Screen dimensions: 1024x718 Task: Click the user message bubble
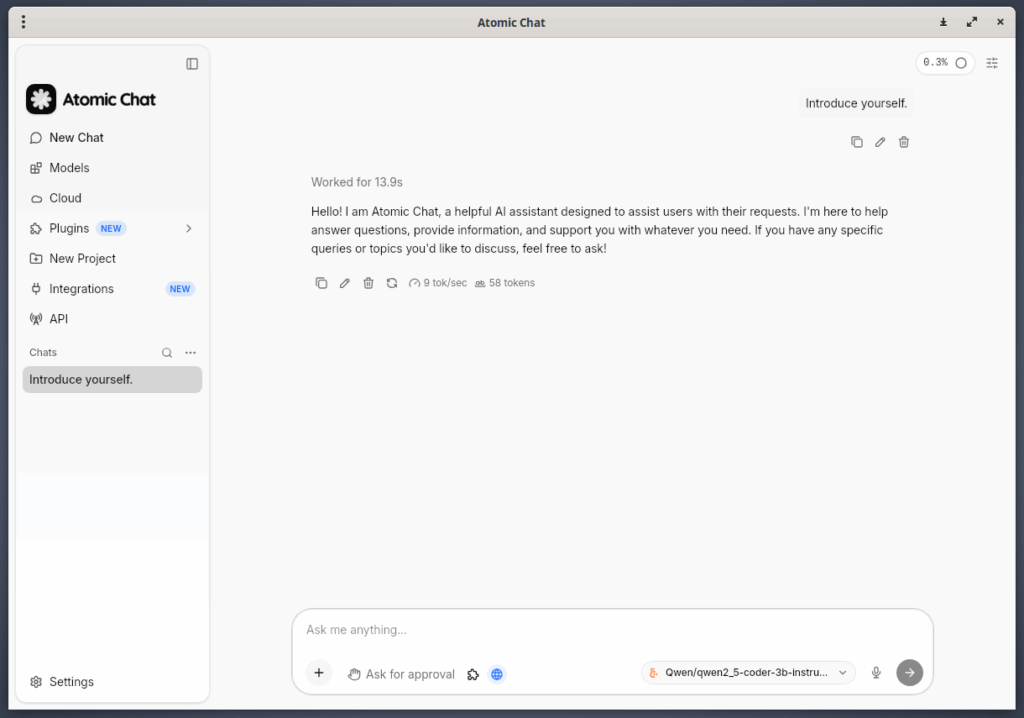856,103
